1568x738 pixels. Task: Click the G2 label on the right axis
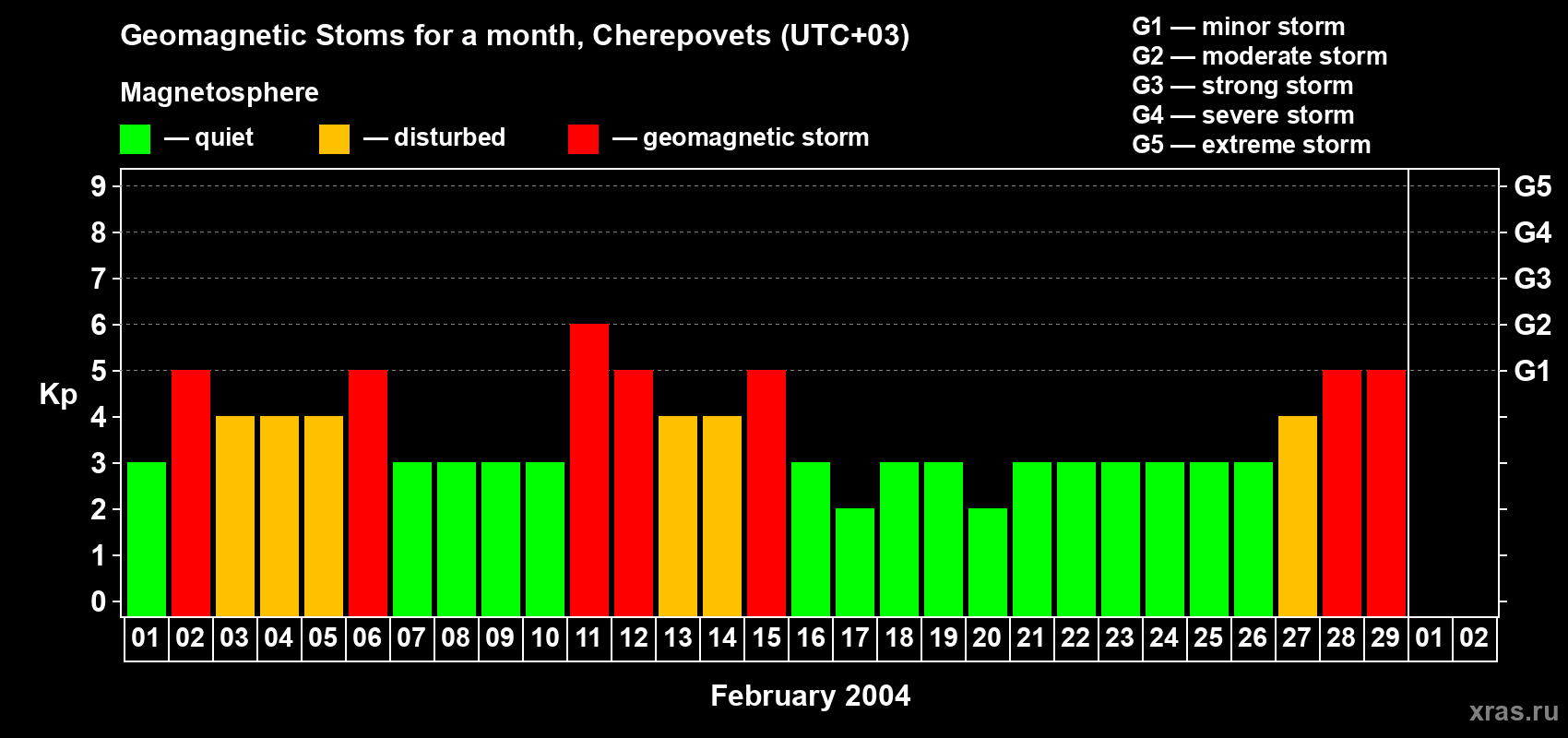tap(1532, 325)
